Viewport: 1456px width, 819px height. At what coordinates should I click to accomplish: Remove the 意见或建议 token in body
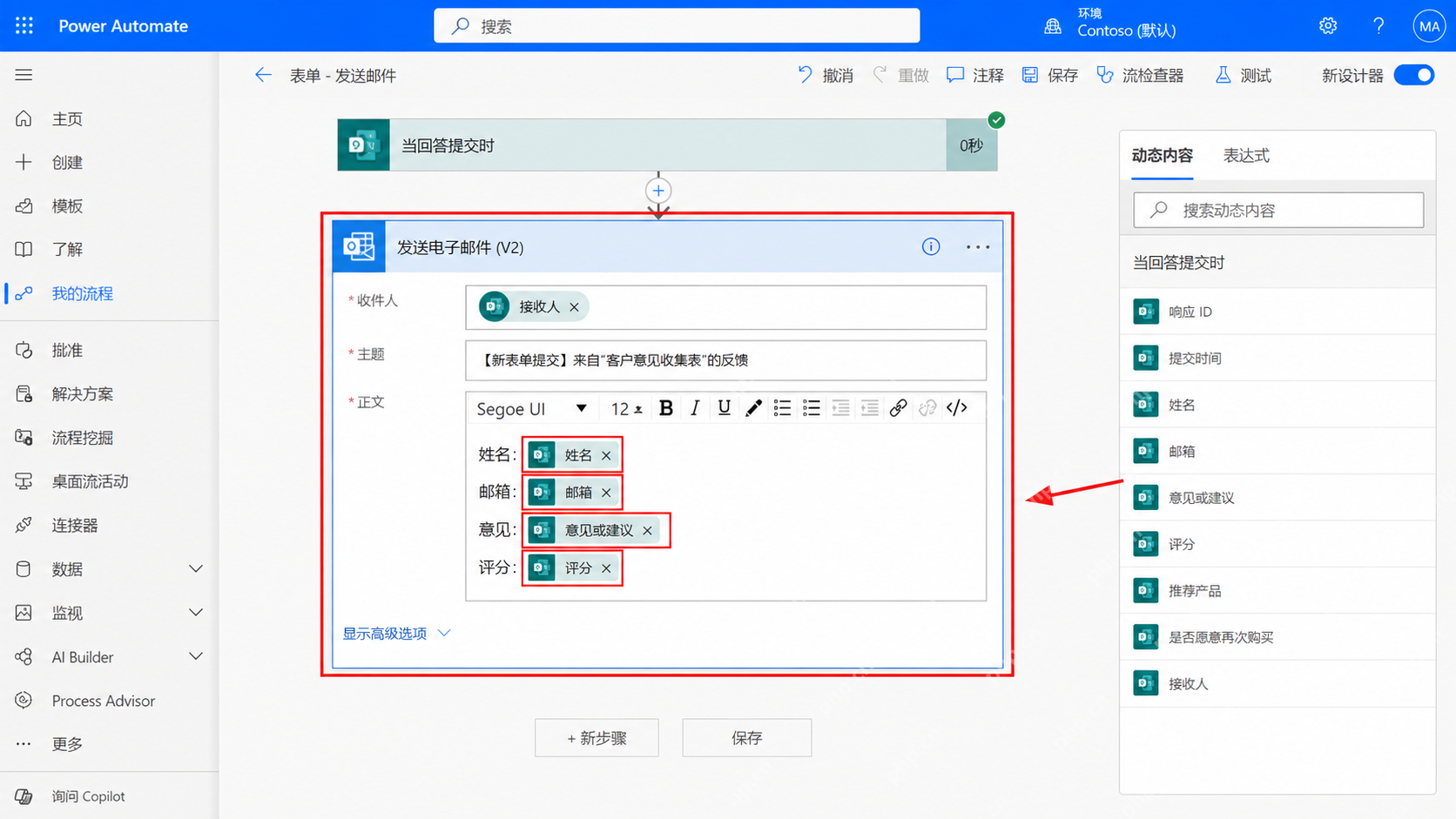click(648, 530)
